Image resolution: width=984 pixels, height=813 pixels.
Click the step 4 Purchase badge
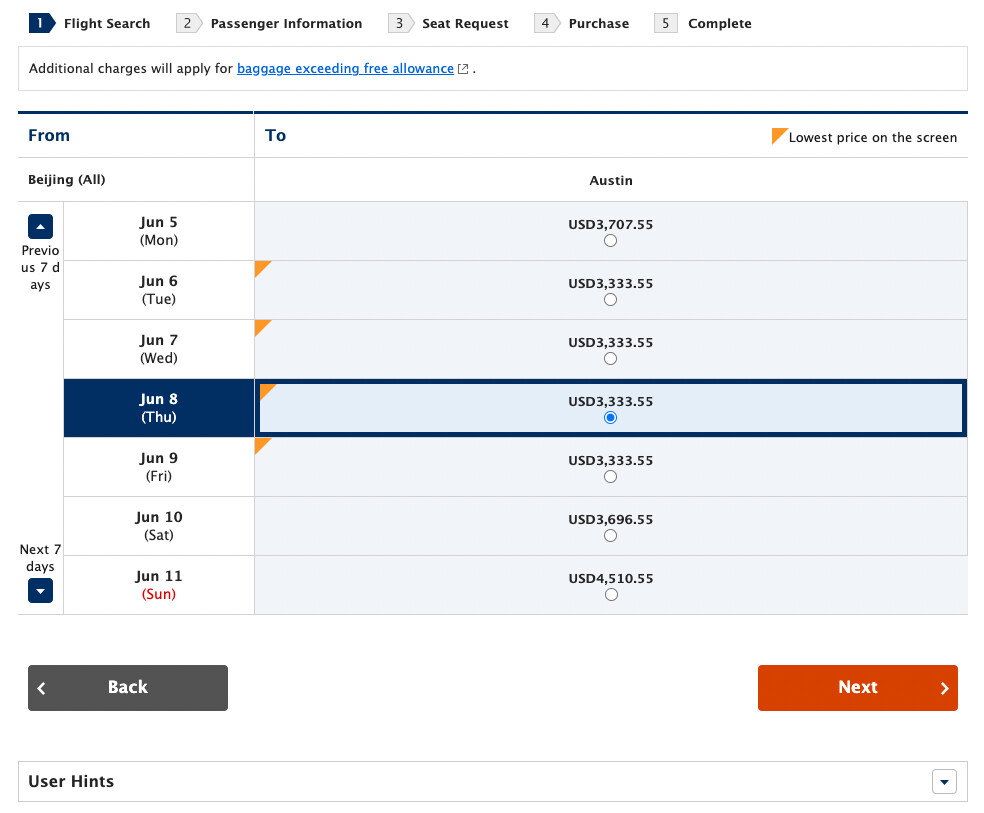pyautogui.click(x=547, y=23)
